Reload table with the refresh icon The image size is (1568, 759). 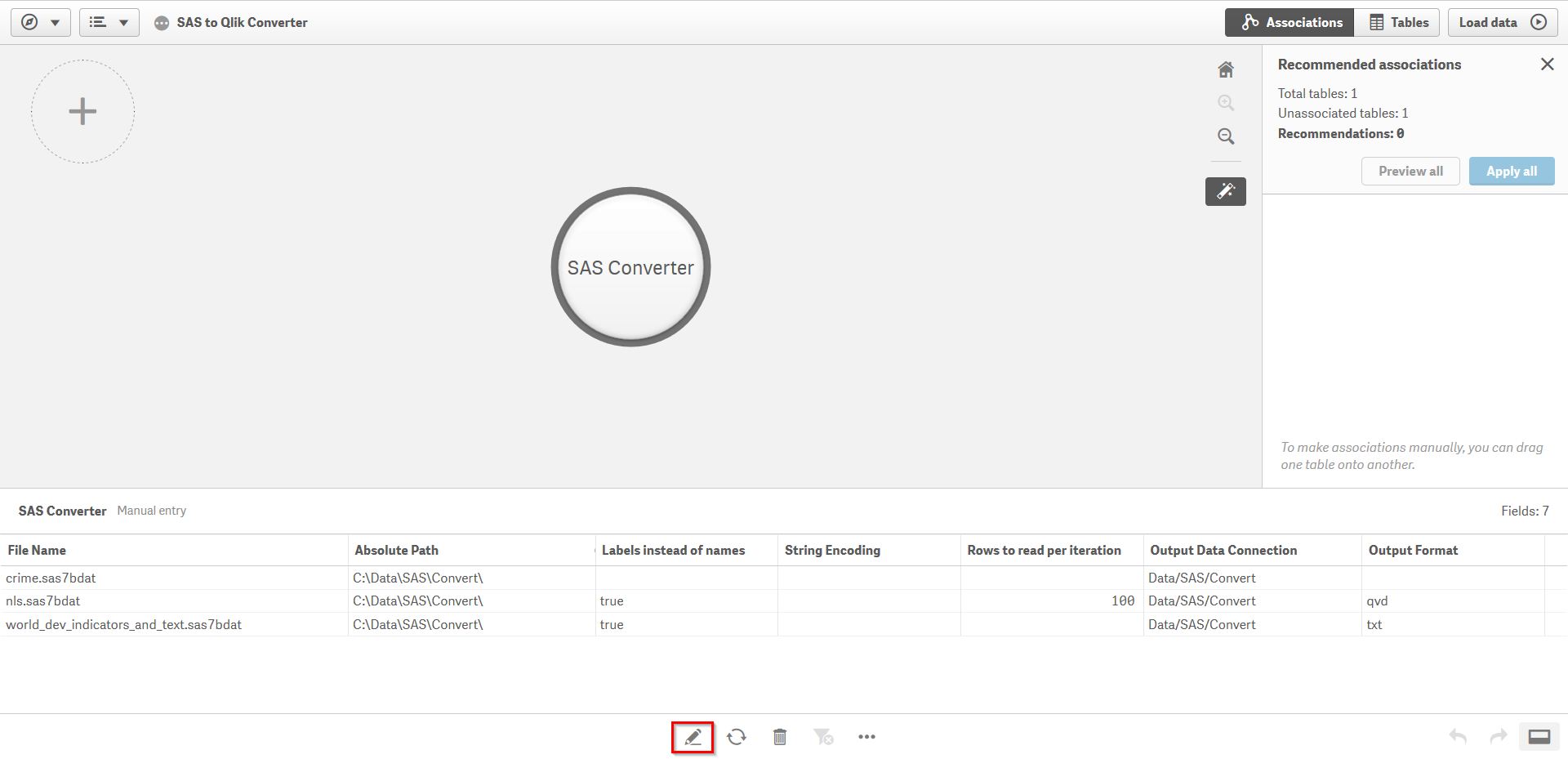point(737,737)
